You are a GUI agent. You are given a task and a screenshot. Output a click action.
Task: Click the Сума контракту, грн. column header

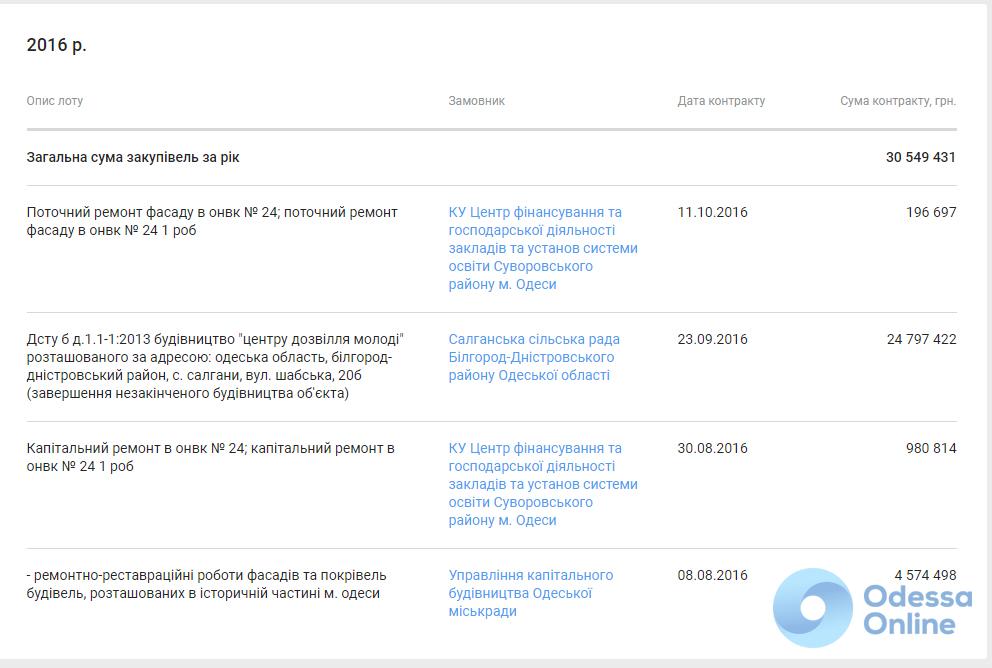(x=897, y=101)
